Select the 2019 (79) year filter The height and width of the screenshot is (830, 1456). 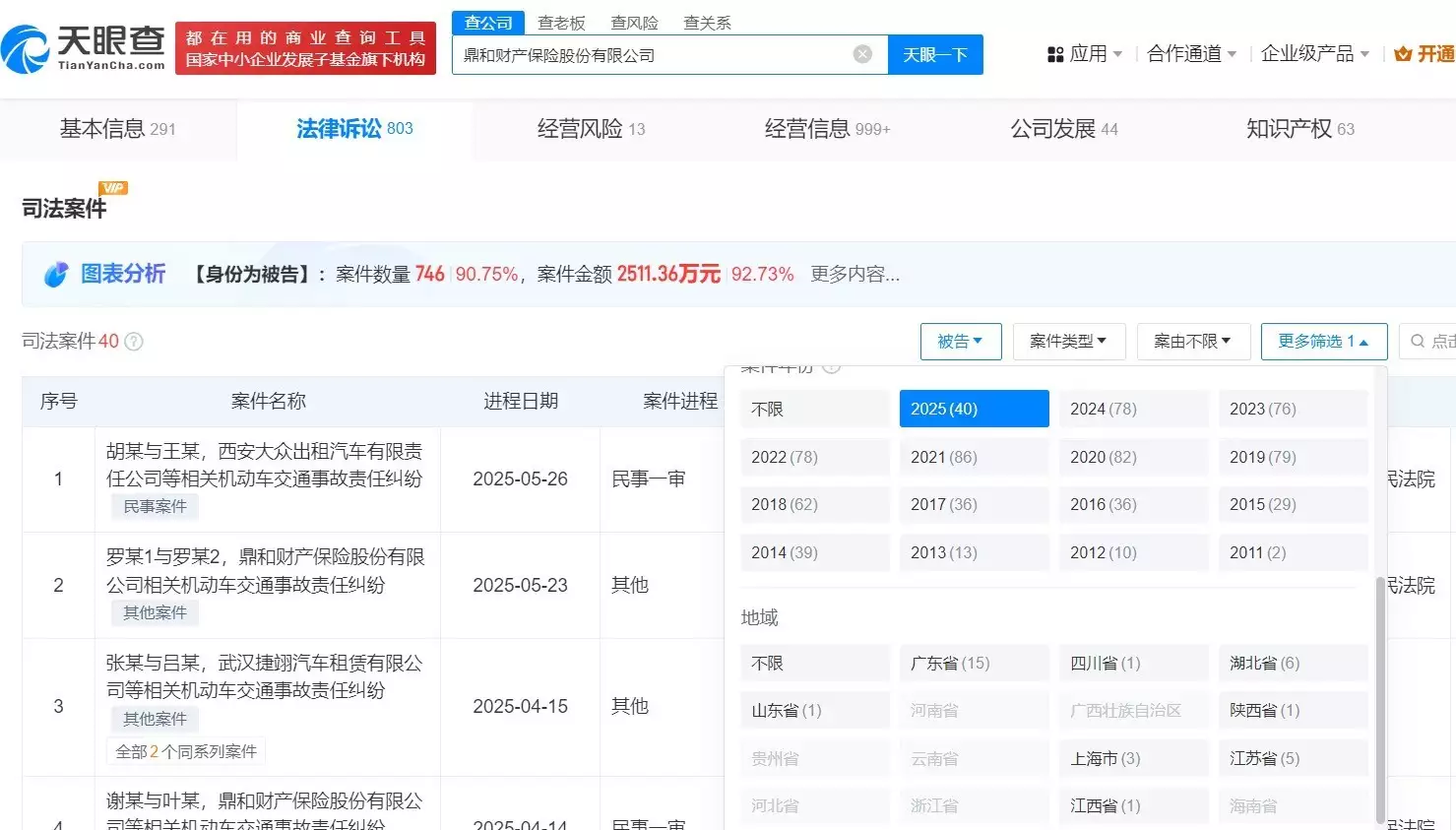1294,457
